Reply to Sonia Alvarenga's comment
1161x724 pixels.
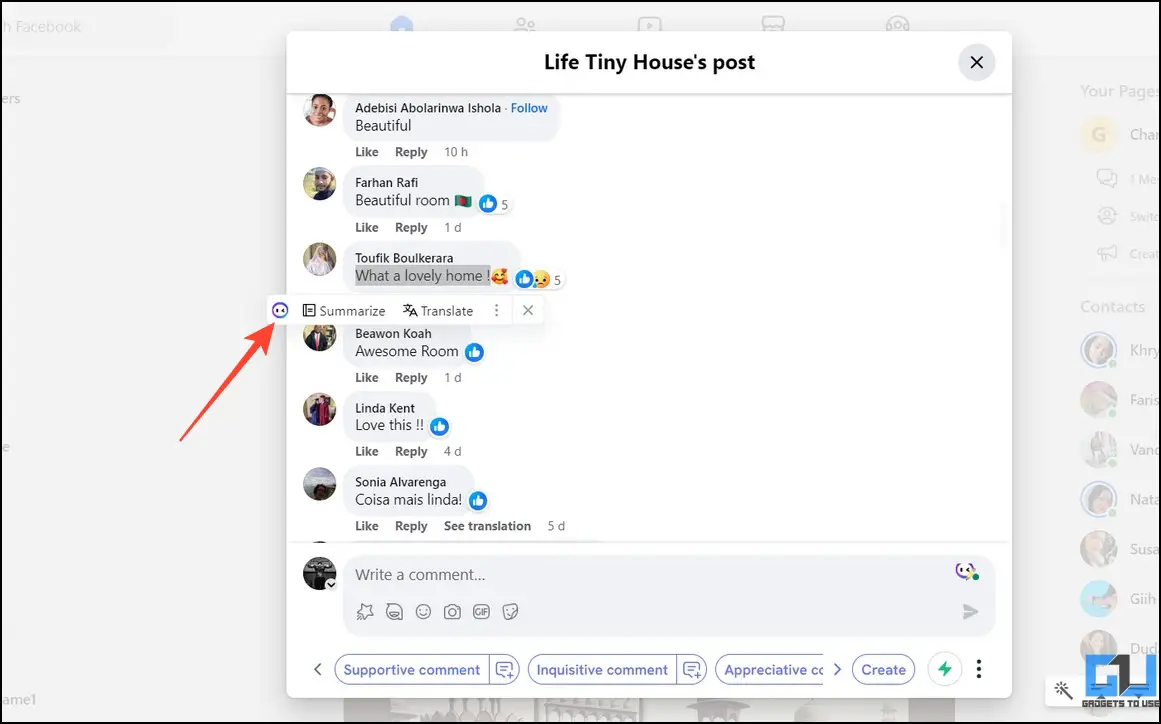411,526
